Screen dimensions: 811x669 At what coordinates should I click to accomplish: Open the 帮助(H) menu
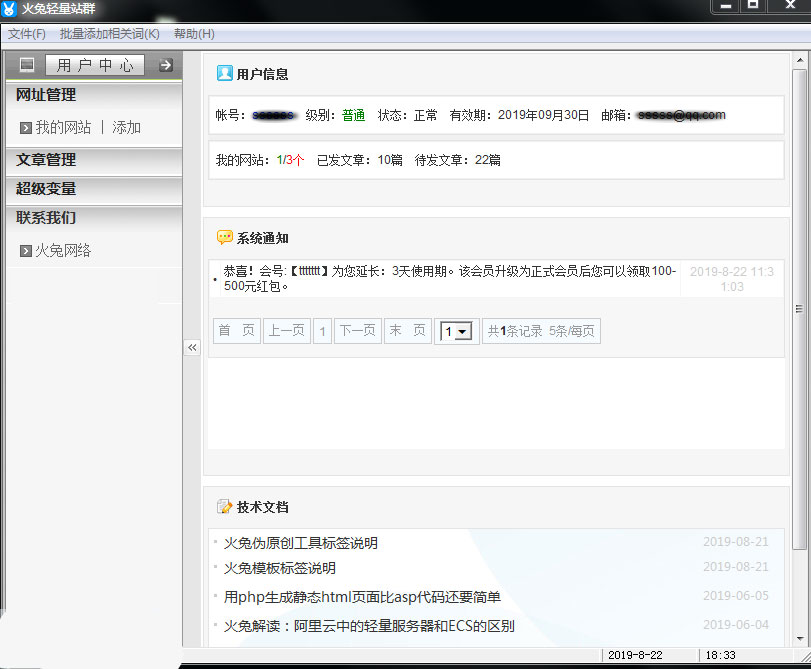point(192,33)
